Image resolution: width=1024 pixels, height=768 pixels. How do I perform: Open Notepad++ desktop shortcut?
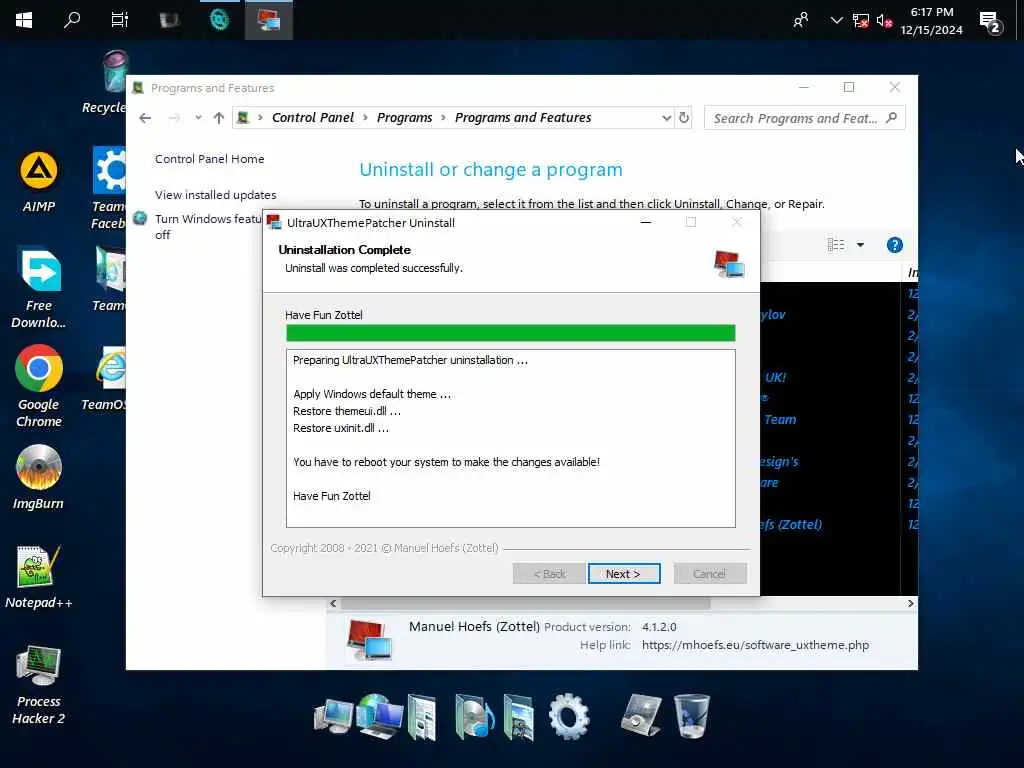tap(39, 577)
